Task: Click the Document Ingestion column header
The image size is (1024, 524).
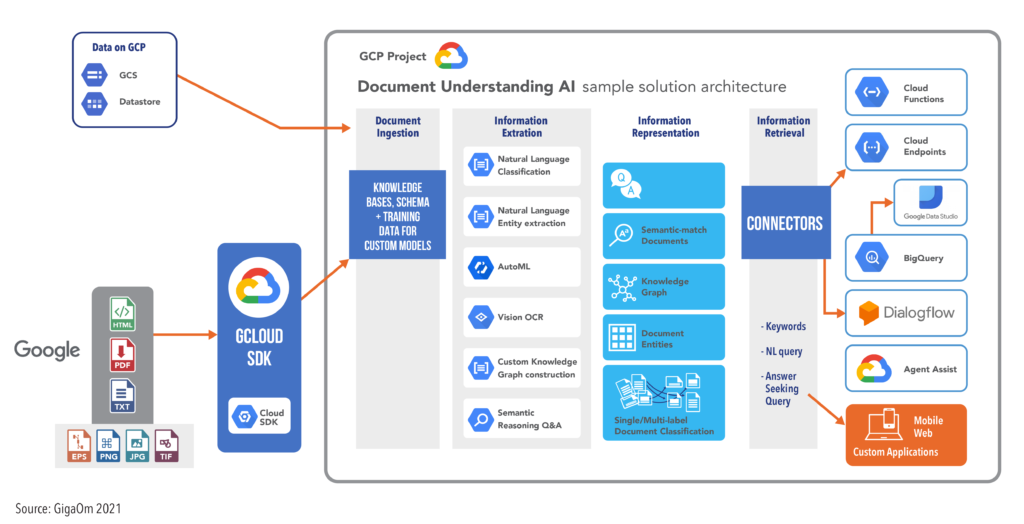Action: [398, 127]
